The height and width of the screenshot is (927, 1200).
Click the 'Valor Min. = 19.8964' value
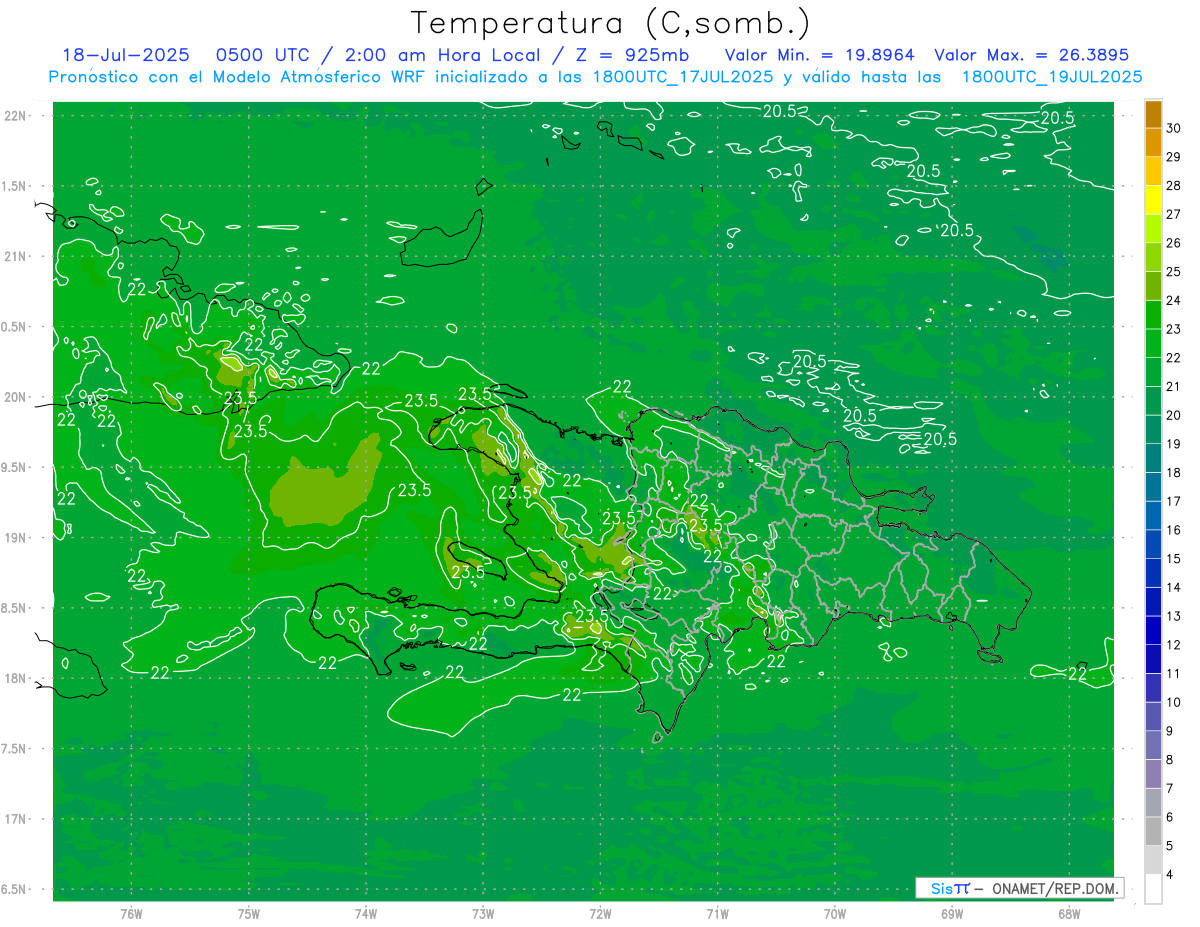click(x=820, y=56)
